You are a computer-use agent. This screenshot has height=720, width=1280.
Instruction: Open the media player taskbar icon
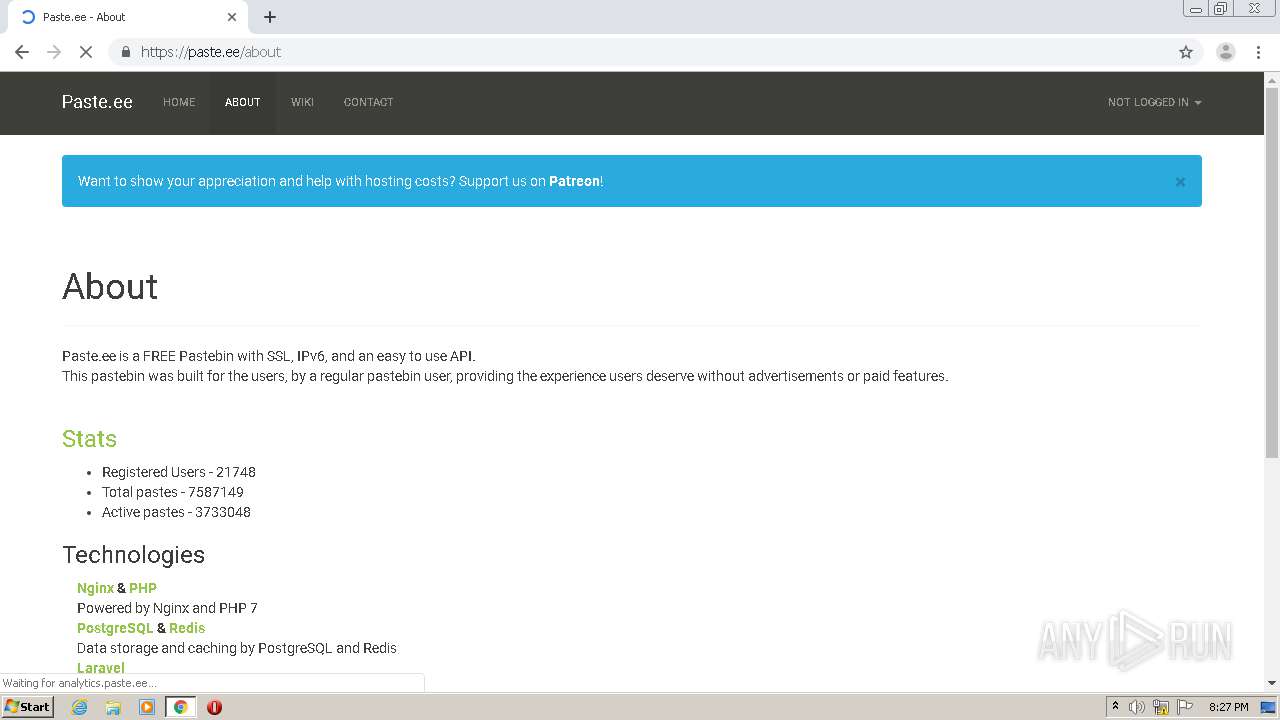click(147, 707)
